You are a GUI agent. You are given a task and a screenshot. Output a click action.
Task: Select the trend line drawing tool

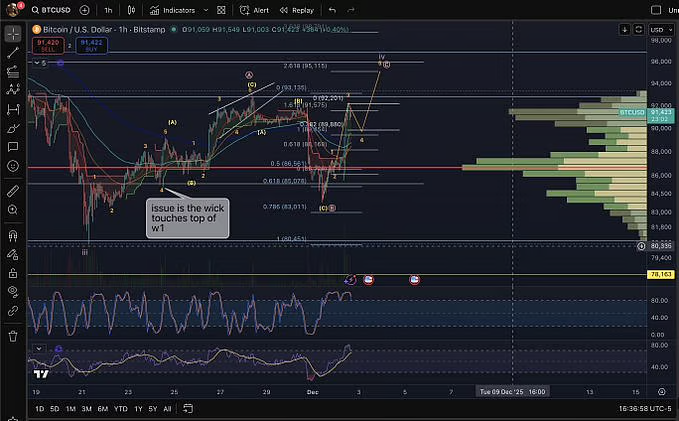pyautogui.click(x=12, y=52)
